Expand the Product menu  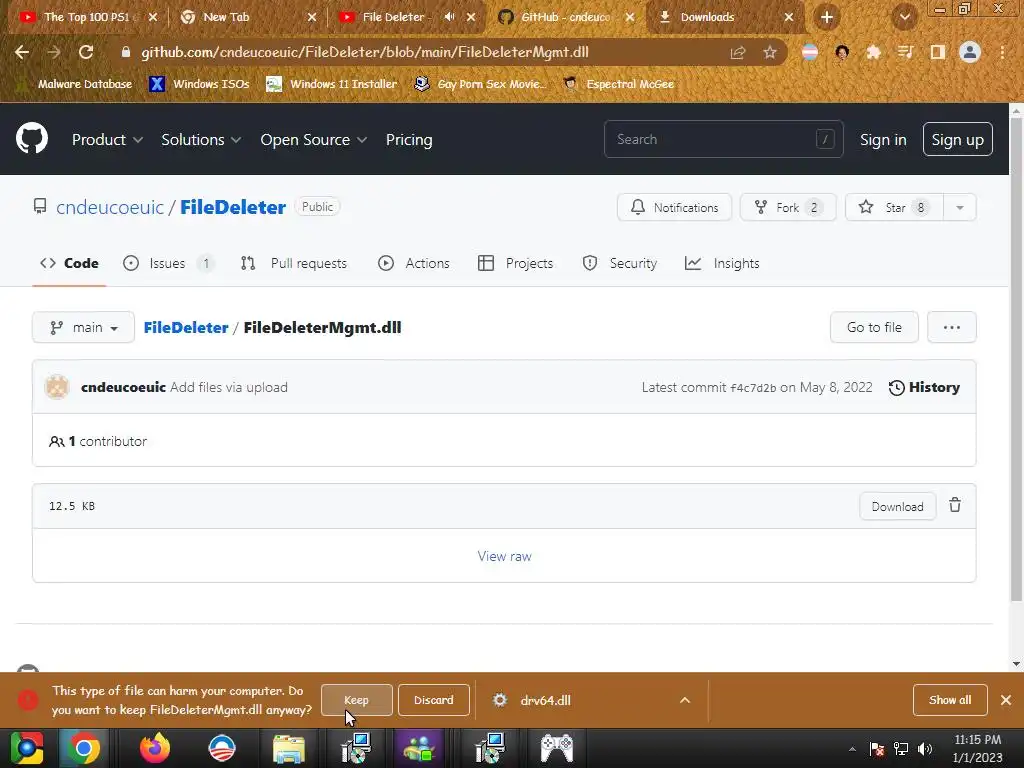(107, 140)
